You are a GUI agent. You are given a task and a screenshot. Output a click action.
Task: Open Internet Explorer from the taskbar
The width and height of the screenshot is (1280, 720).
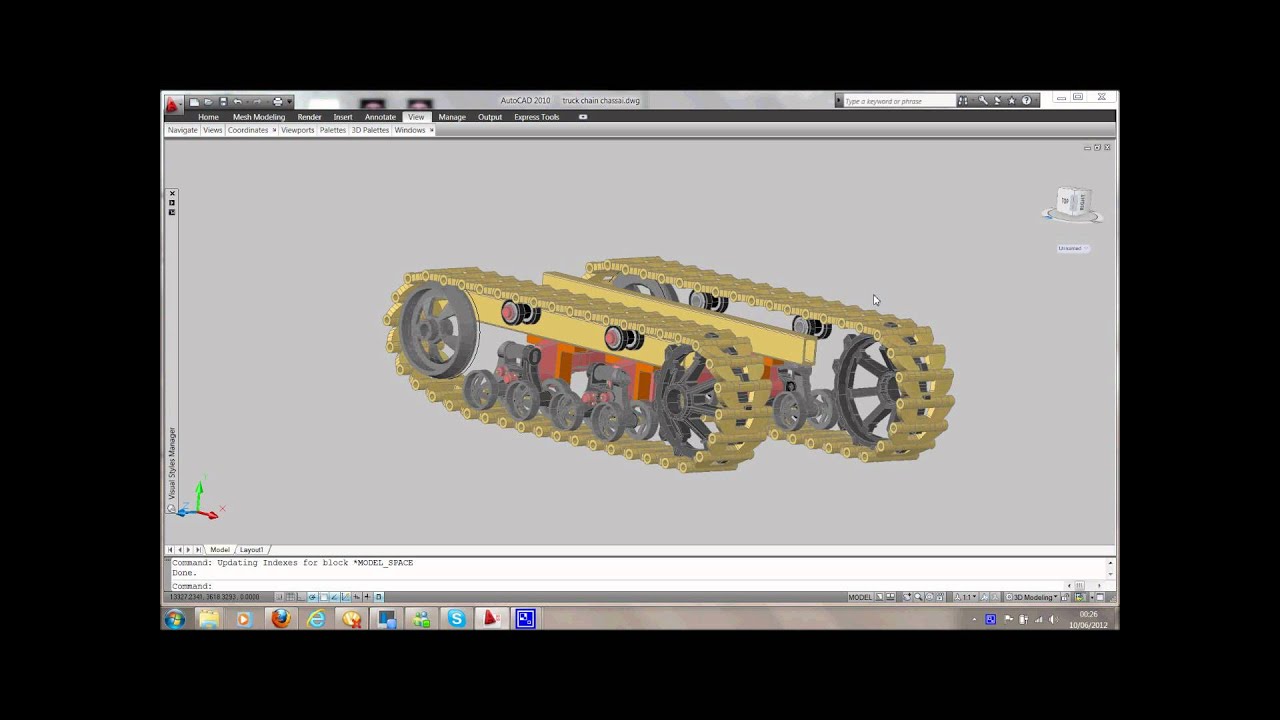point(316,619)
